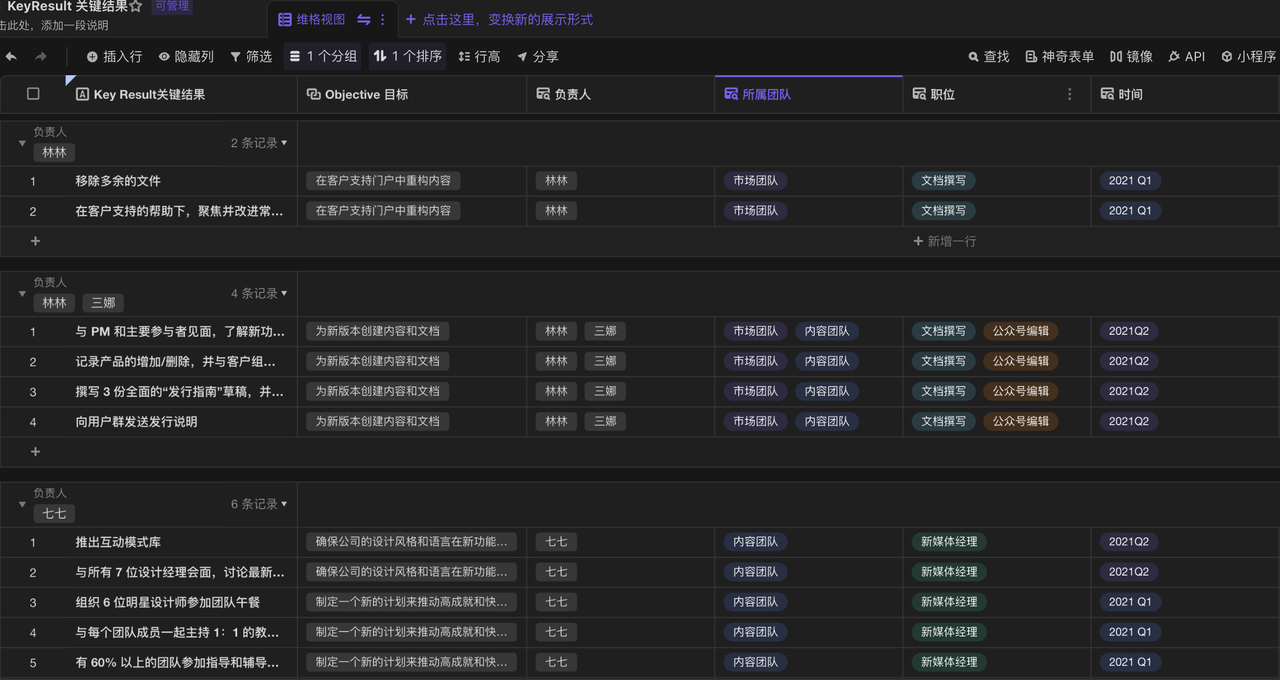Viewport: 1280px width, 680px height.
Task: Click the undo arrow icon
Action: tap(11, 57)
